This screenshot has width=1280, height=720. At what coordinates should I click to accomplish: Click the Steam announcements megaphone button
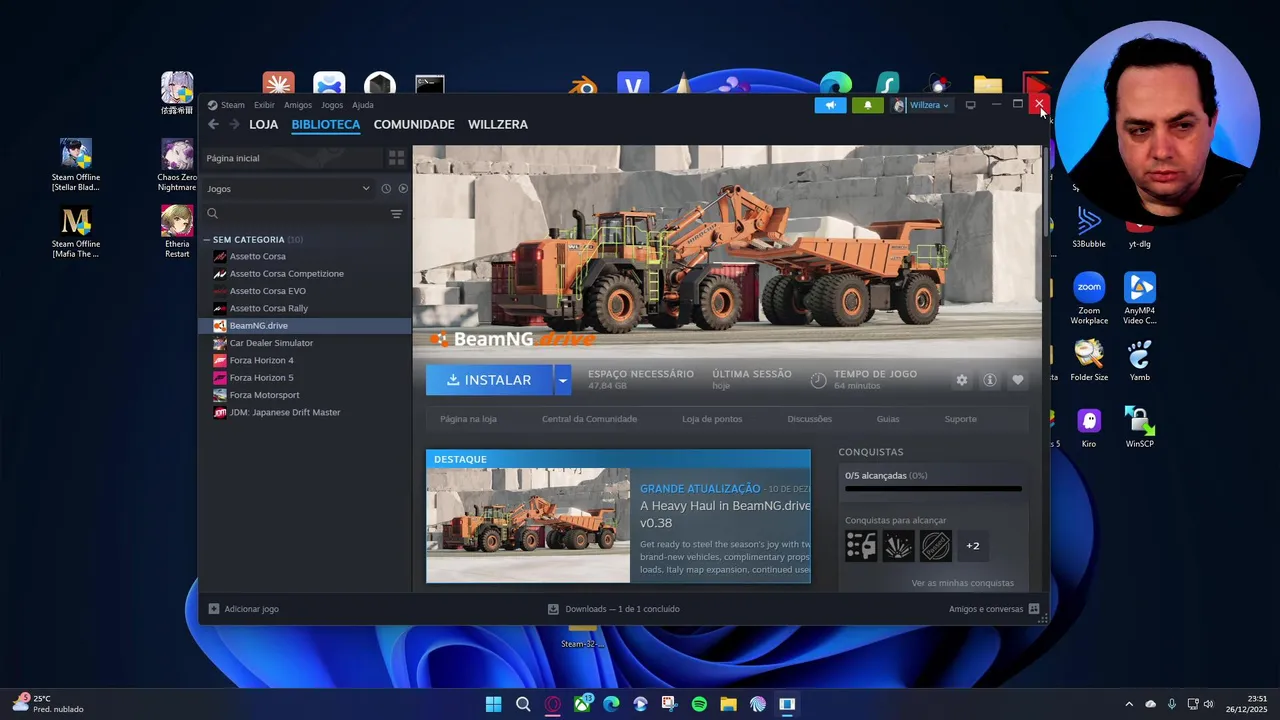coord(830,105)
